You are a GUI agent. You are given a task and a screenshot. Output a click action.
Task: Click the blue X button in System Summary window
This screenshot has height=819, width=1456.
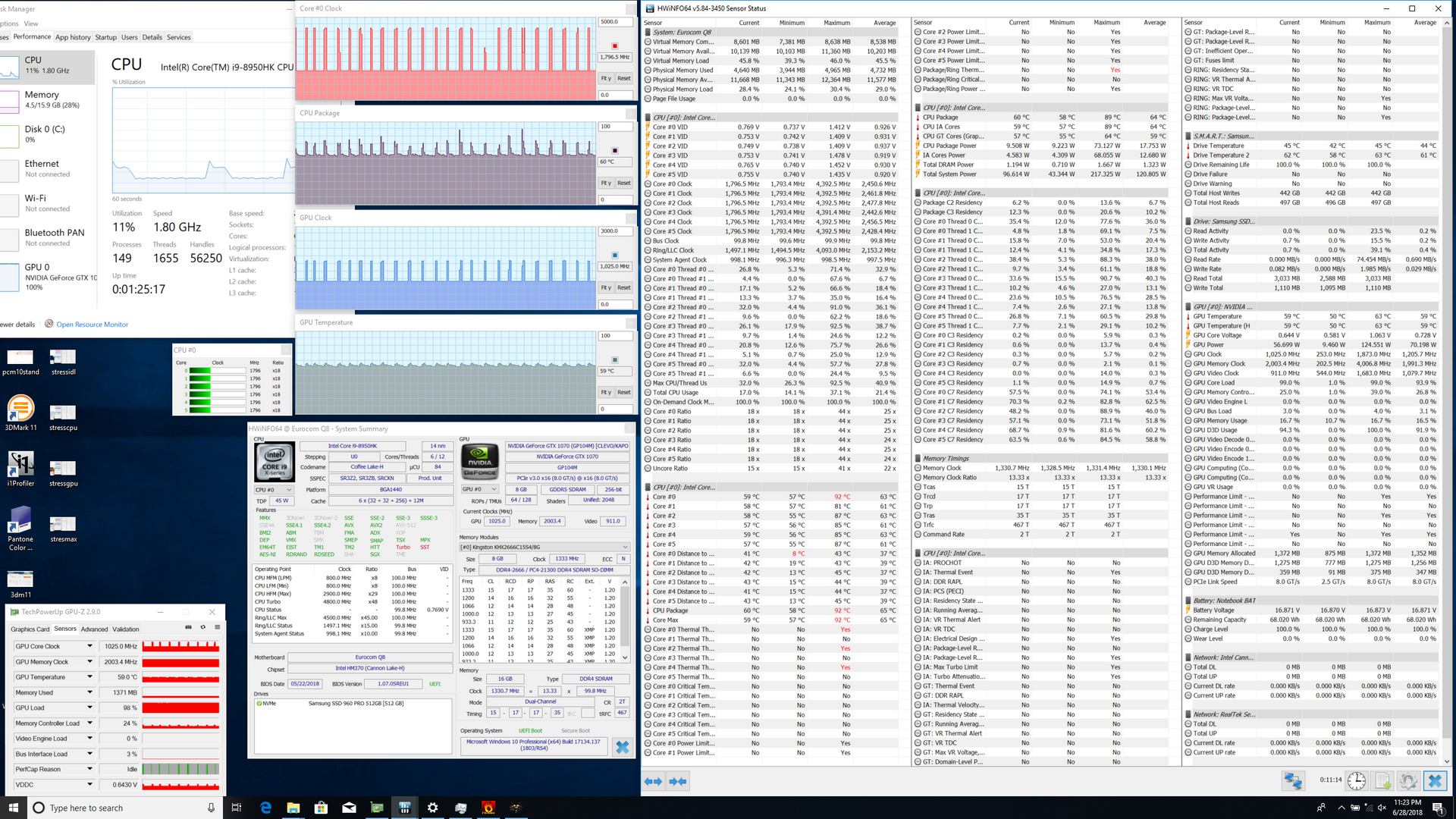click(x=623, y=747)
